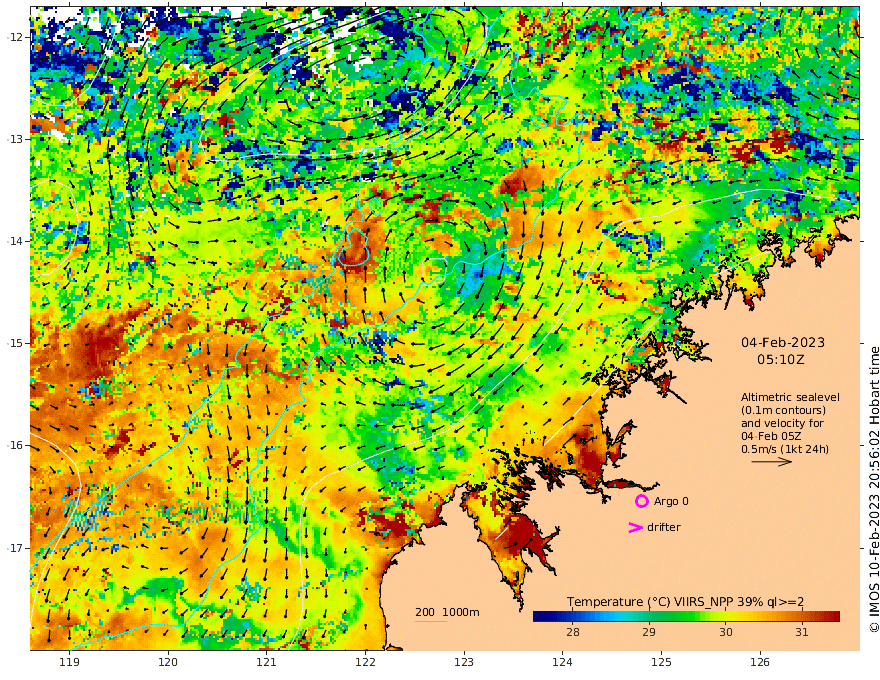Click the latitude '-14' axis label
880x680 pixels.
16,241
